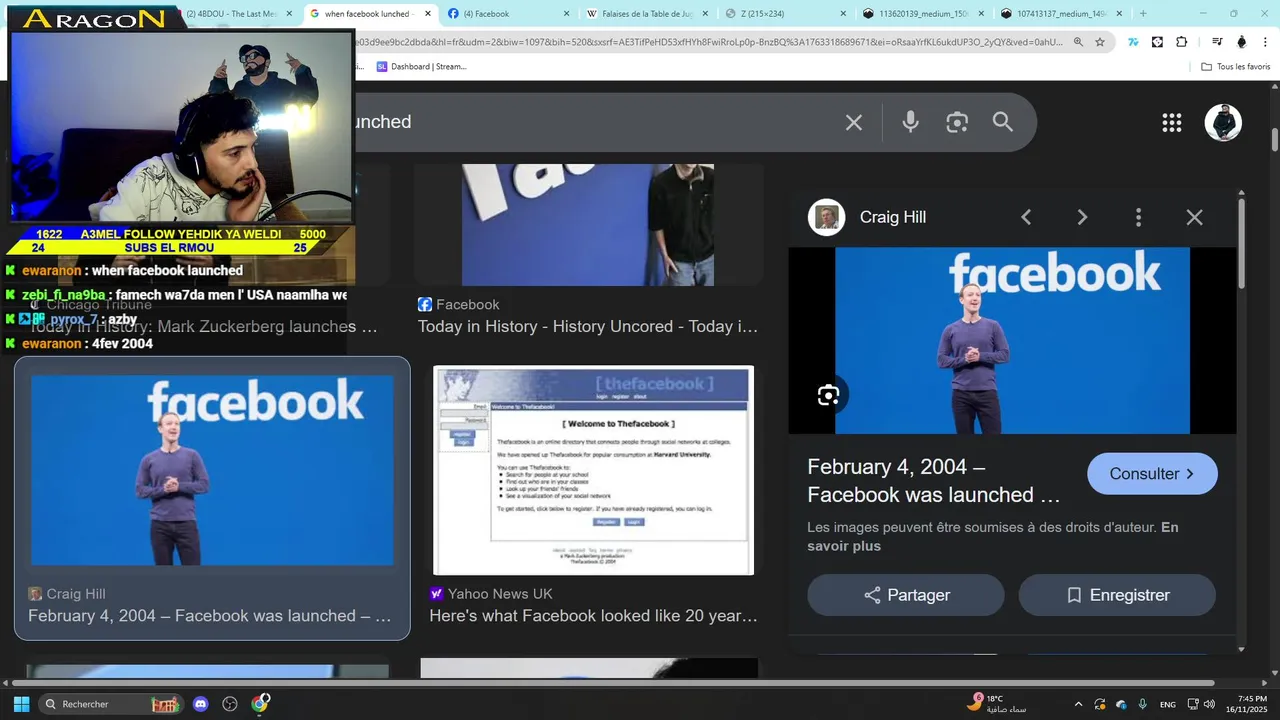Switch to the 'Z (215×234)' tab
Screen dimensions: 1280x720
click(x=785, y=14)
